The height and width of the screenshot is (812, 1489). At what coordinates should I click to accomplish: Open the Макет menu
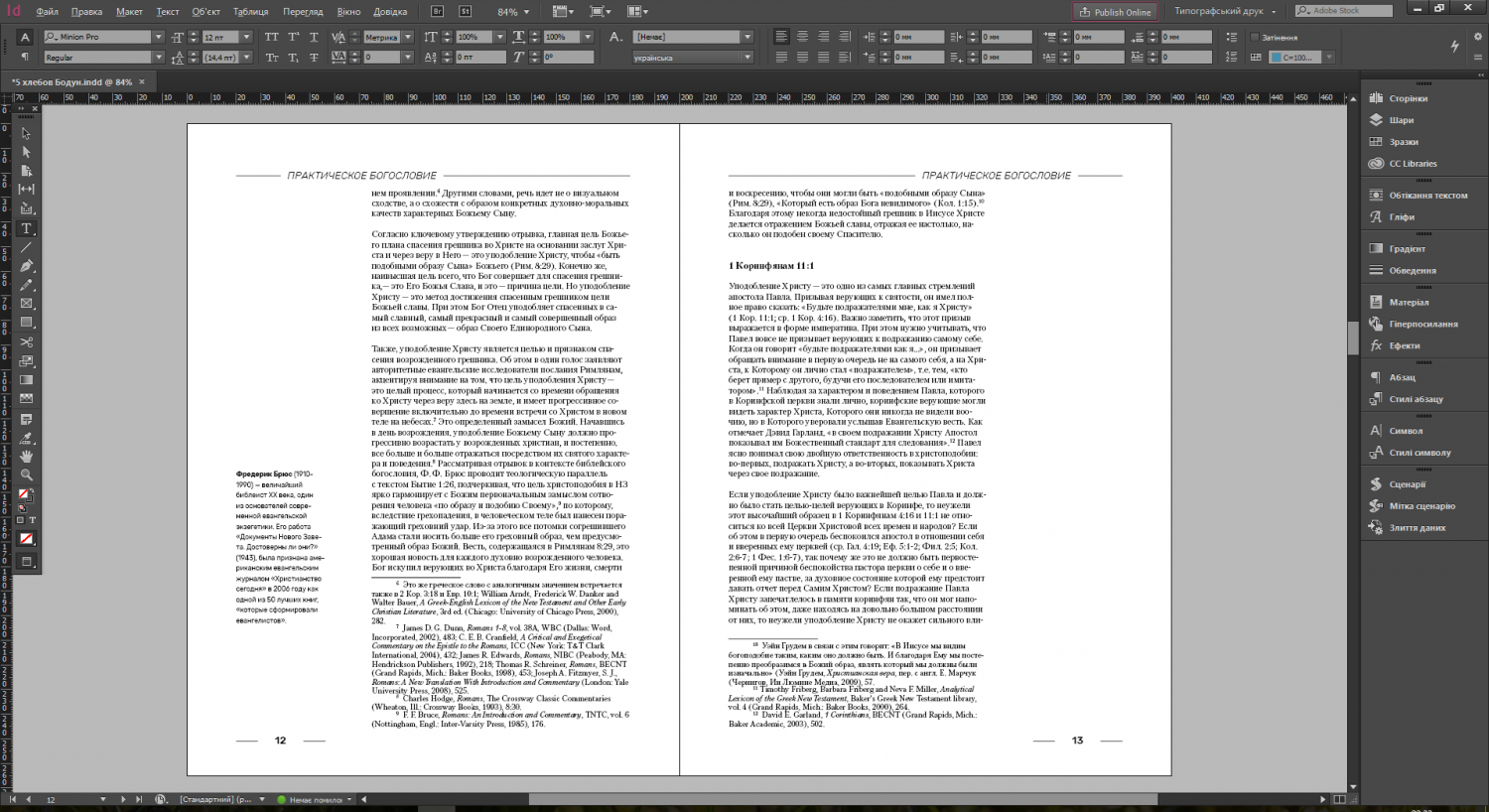(x=129, y=12)
